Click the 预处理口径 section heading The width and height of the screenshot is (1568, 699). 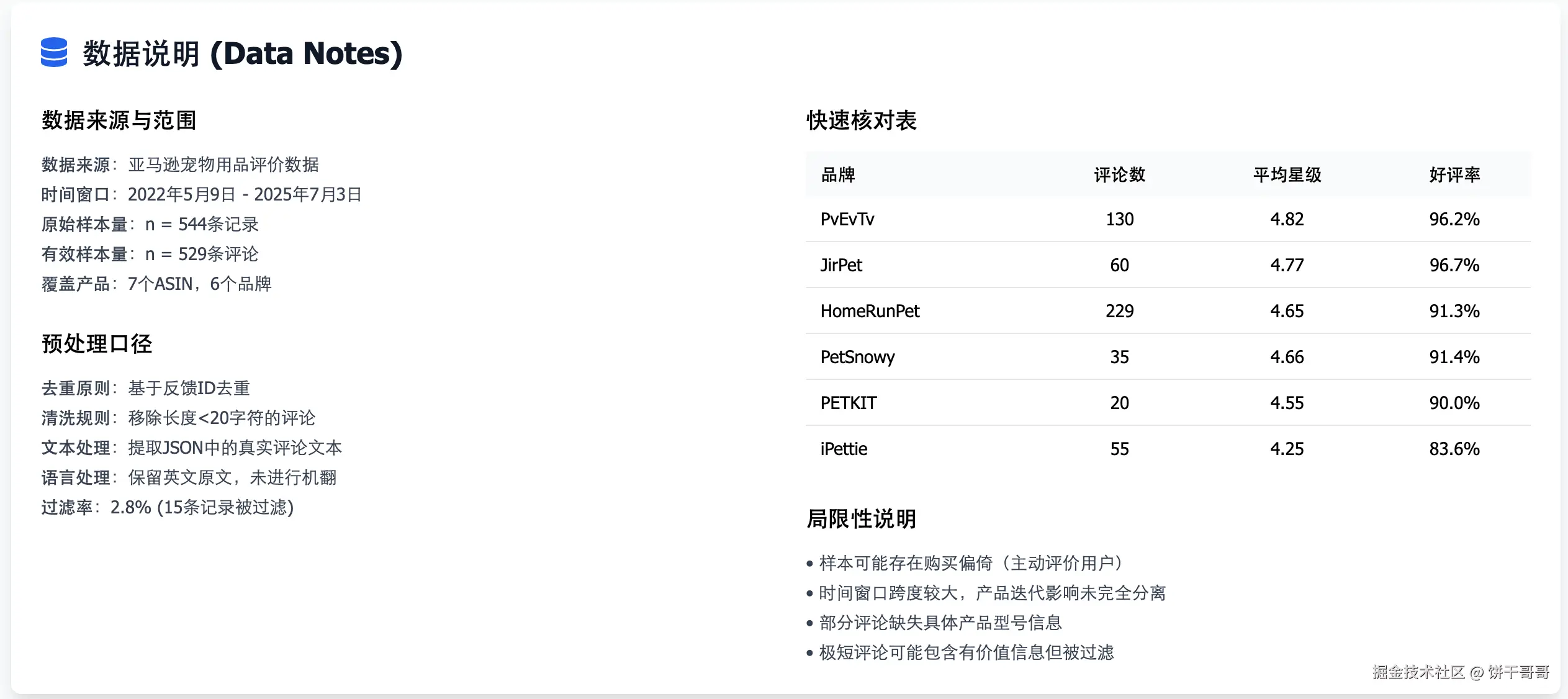pyautogui.click(x=97, y=344)
